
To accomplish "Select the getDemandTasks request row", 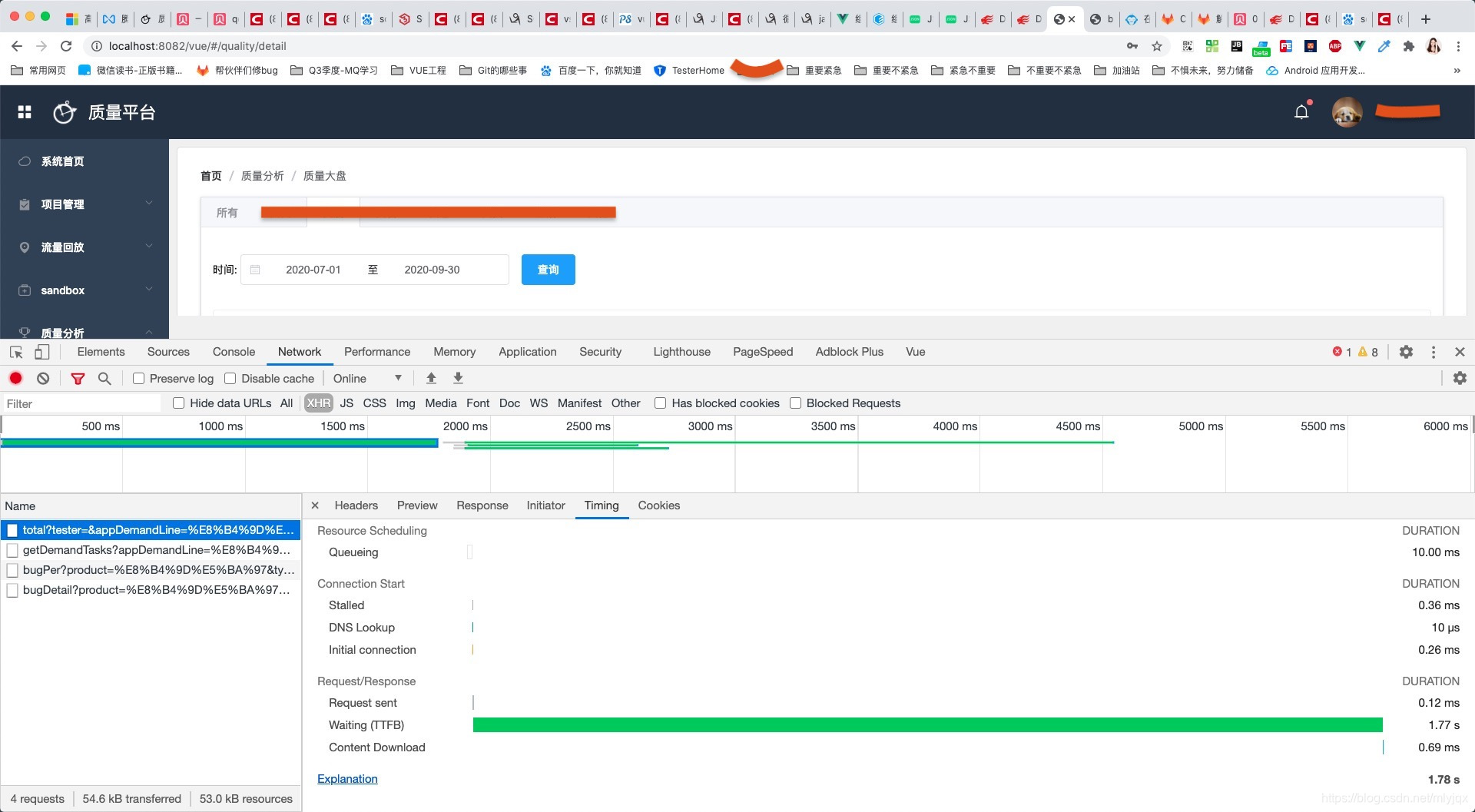I will coord(151,550).
